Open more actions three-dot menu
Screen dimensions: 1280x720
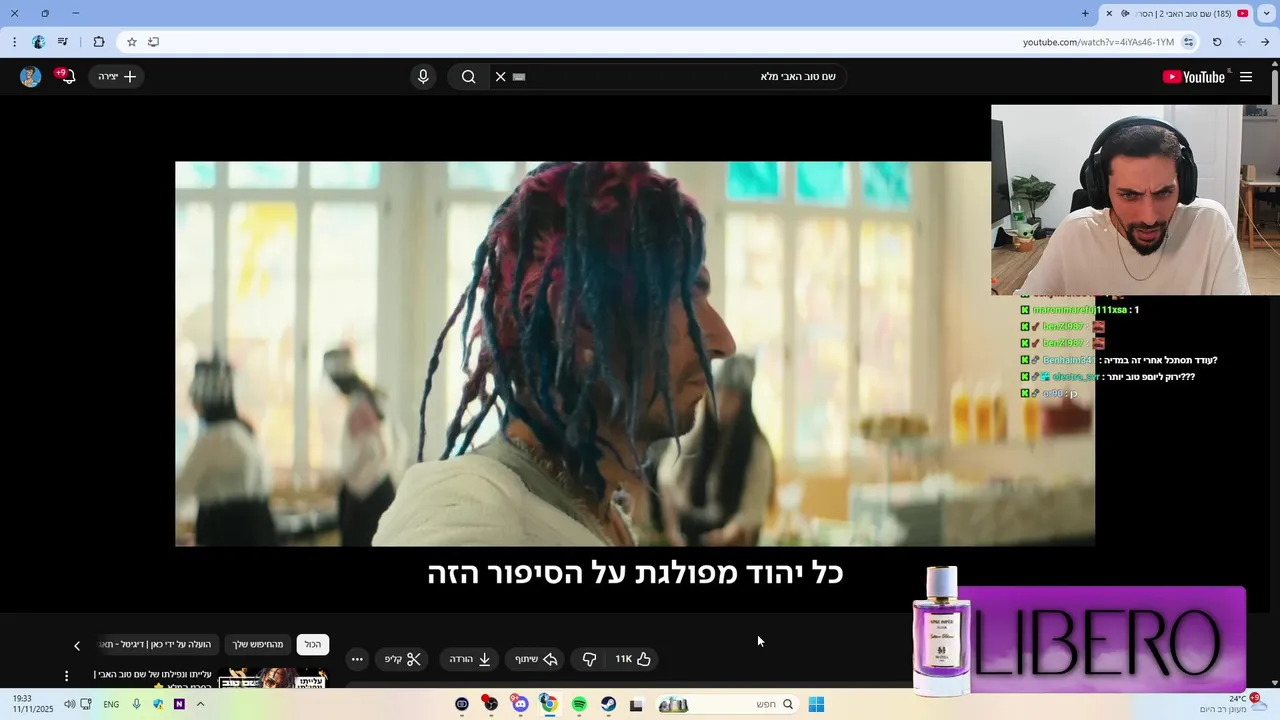[x=357, y=659]
